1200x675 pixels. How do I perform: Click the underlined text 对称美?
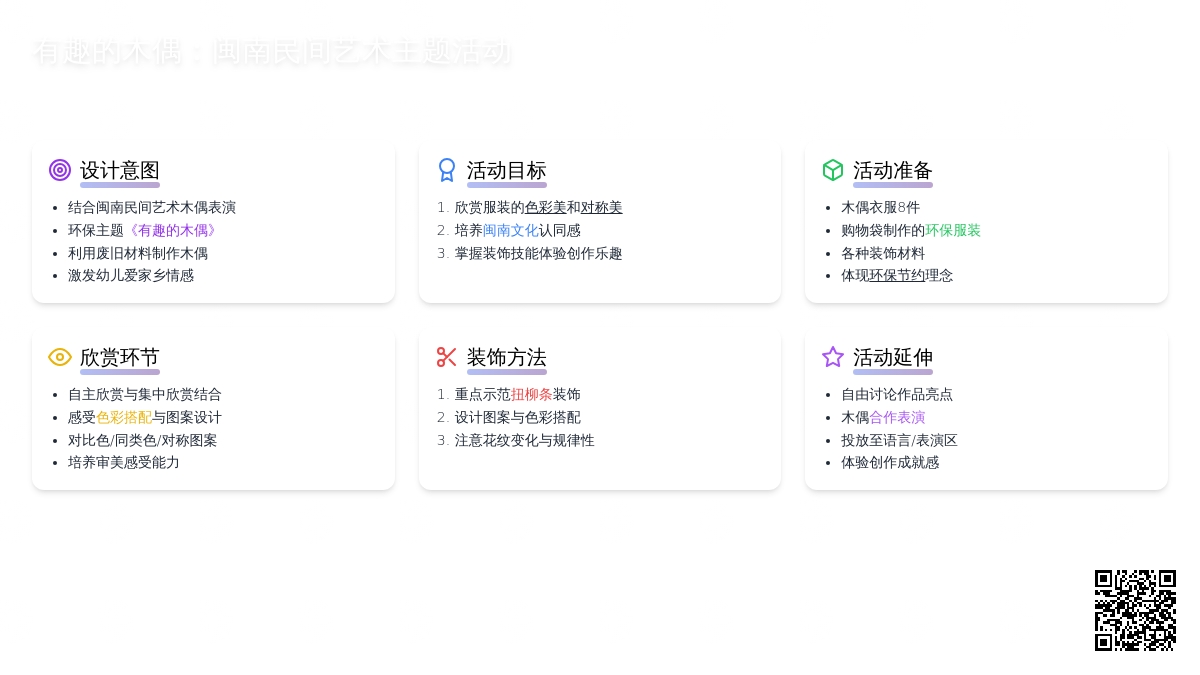coord(601,207)
